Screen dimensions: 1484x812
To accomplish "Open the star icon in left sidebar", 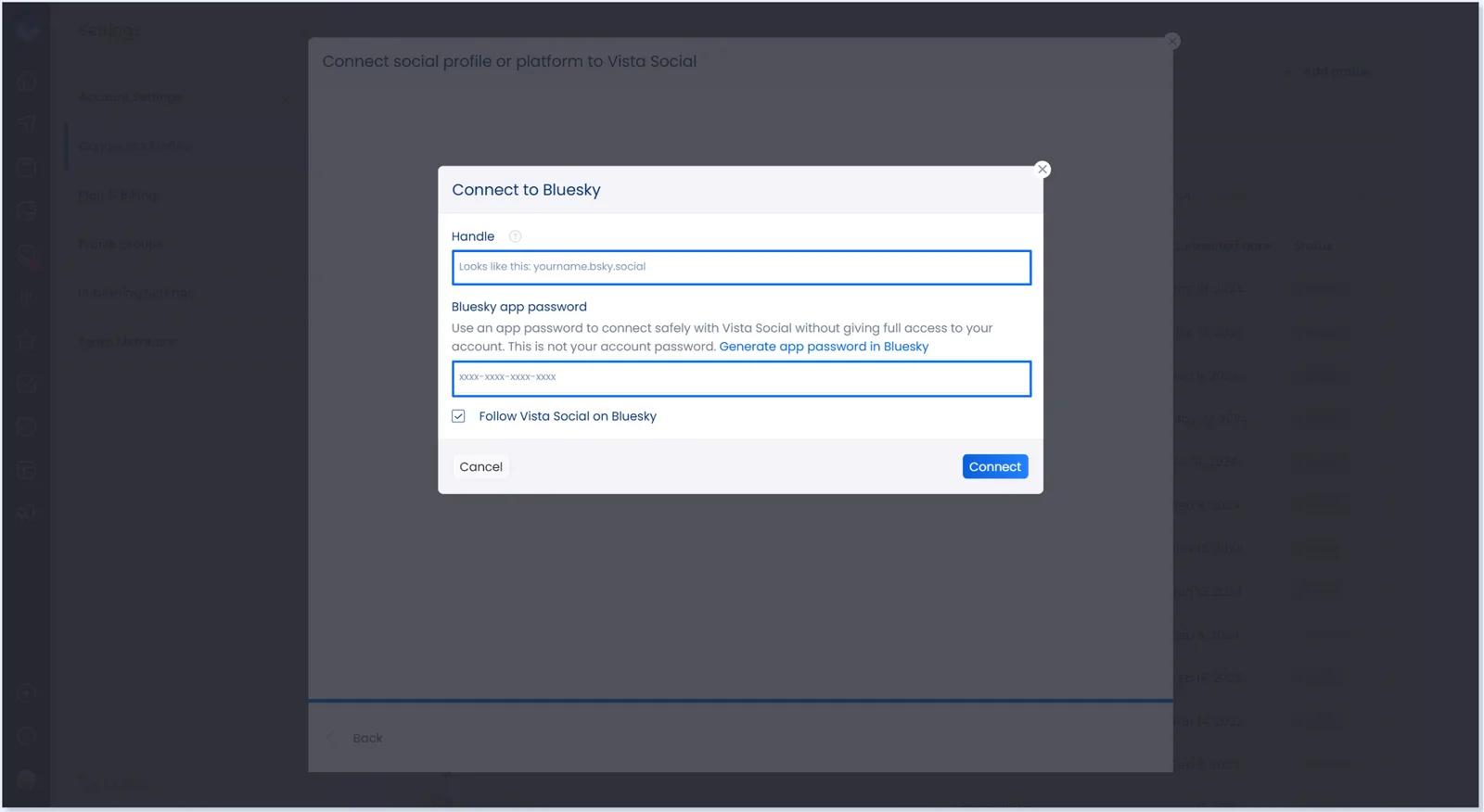I will (27, 340).
